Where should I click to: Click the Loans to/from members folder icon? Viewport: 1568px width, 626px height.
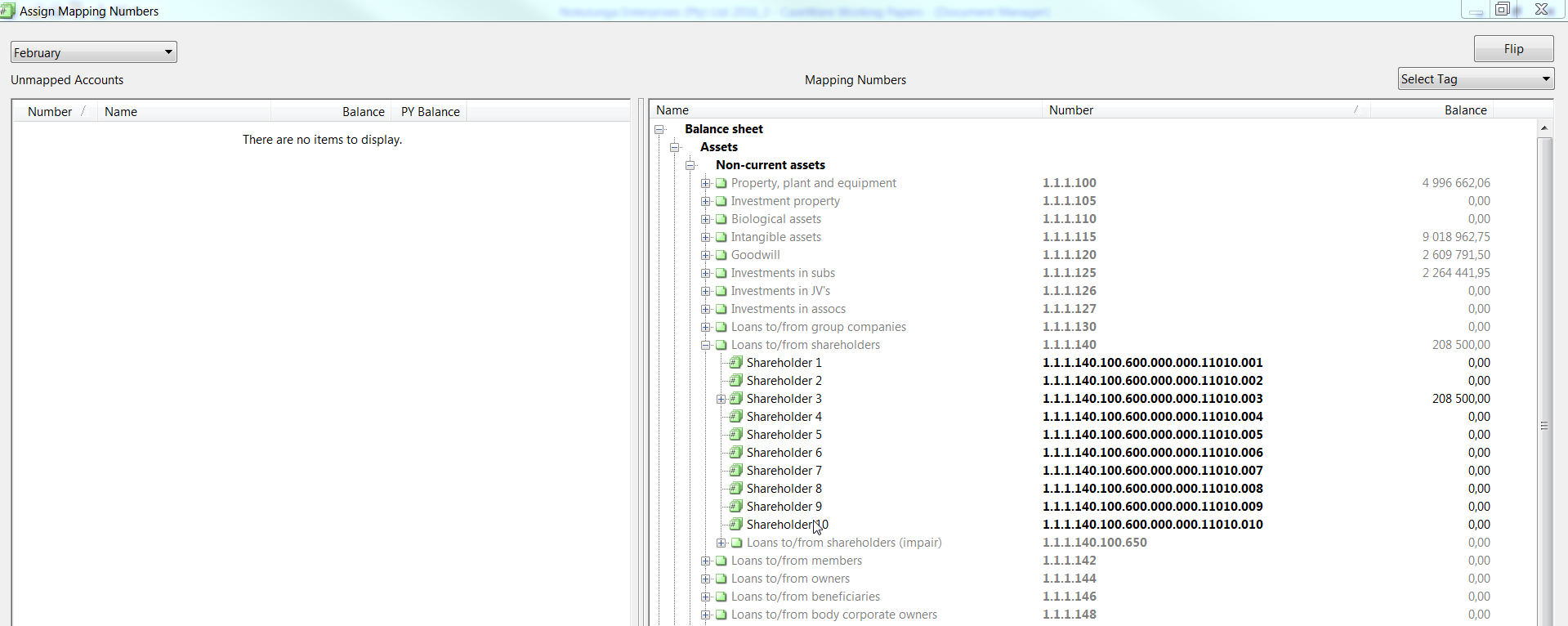[x=721, y=561]
